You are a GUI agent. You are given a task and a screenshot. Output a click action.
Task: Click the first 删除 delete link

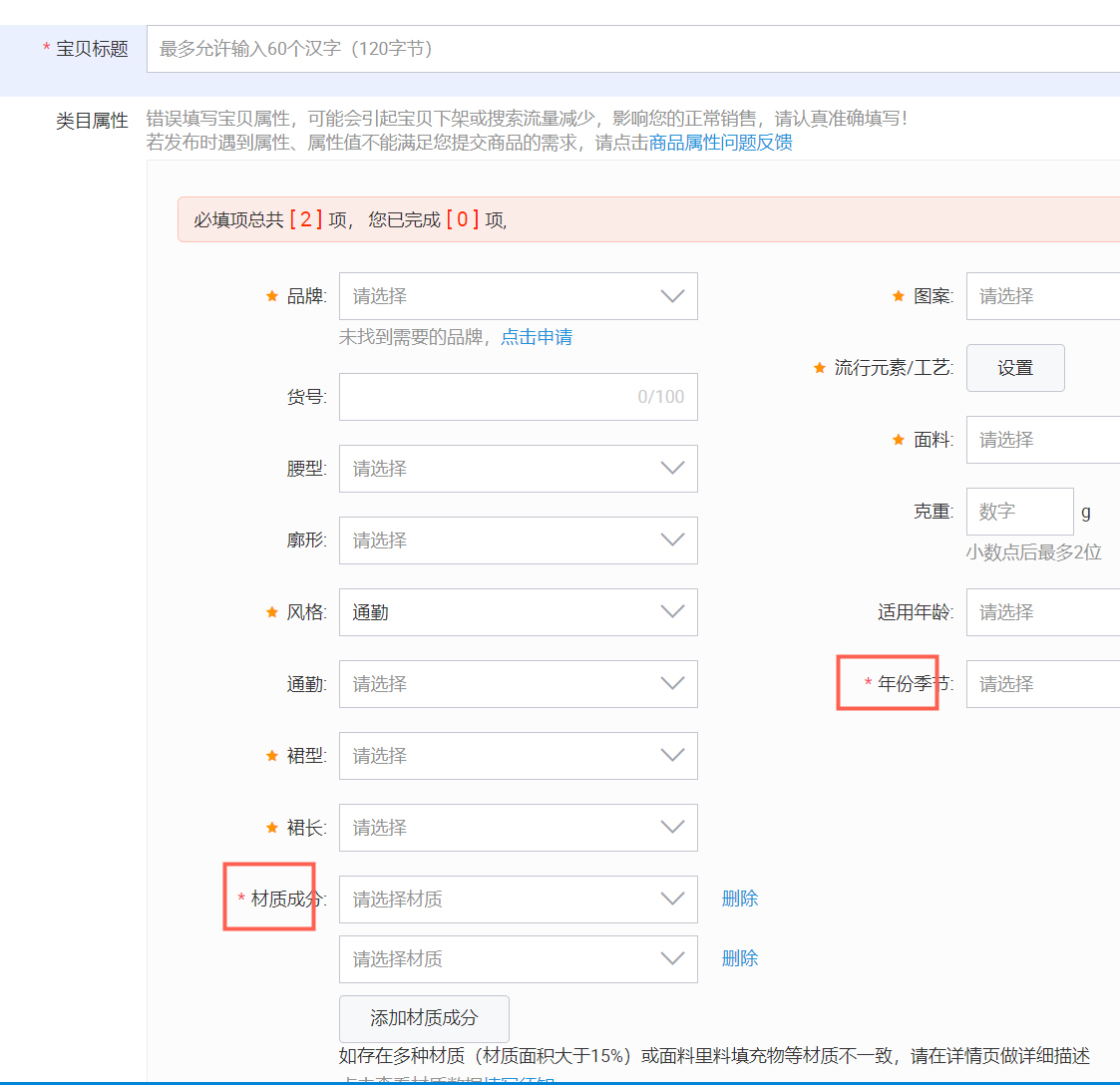(x=740, y=899)
